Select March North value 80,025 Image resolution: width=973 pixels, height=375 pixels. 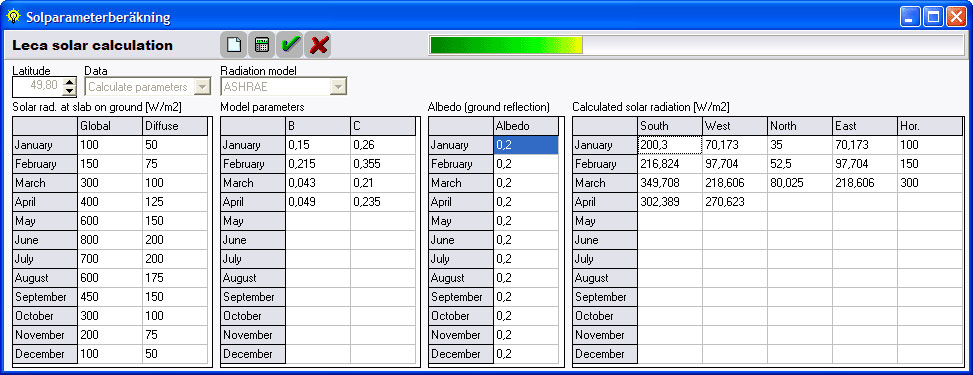[800, 183]
